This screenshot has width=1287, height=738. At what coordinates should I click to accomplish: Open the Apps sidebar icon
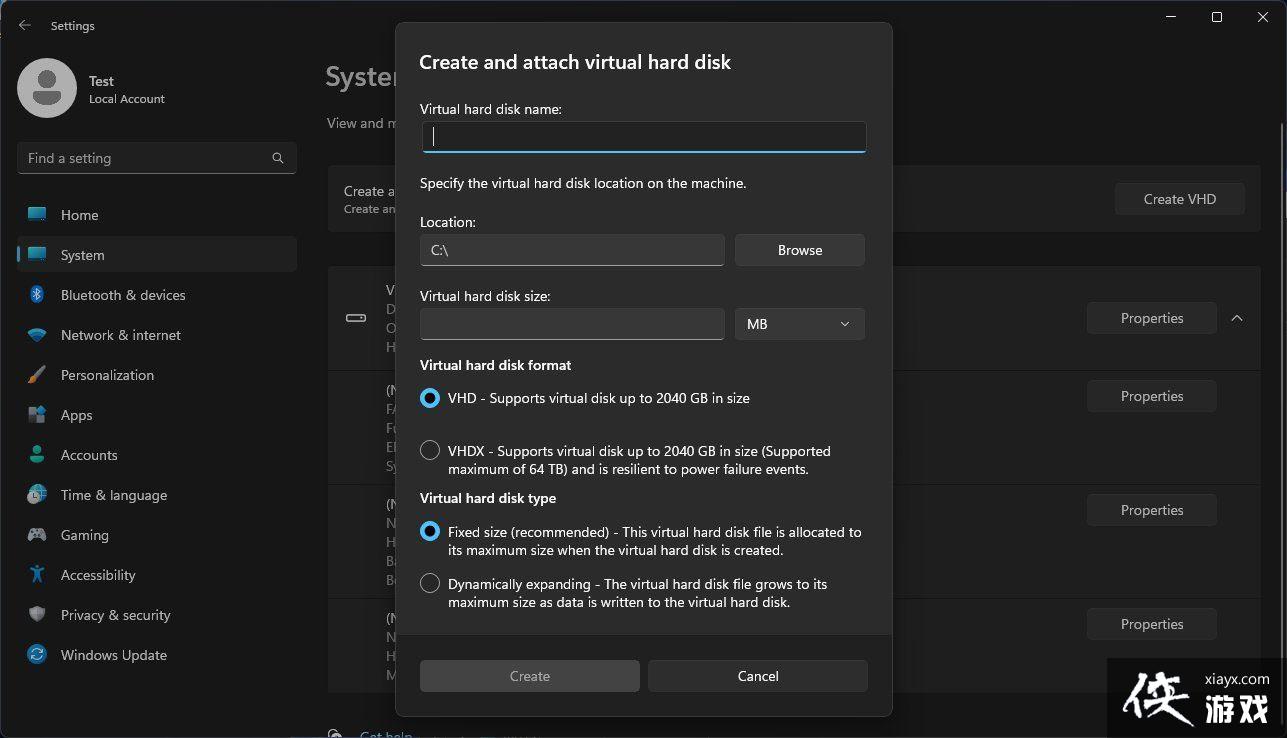pyautogui.click(x=37, y=415)
